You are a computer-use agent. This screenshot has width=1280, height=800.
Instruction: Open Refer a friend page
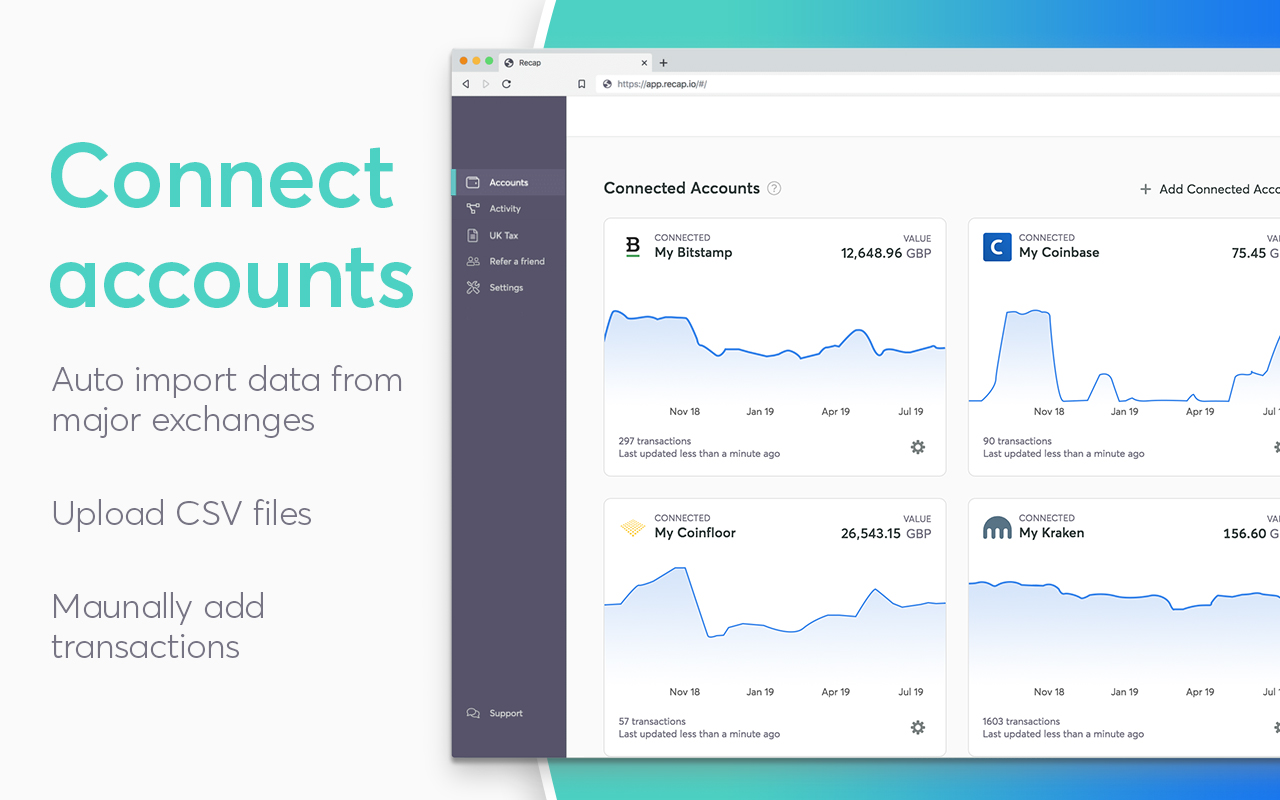pyautogui.click(x=509, y=261)
